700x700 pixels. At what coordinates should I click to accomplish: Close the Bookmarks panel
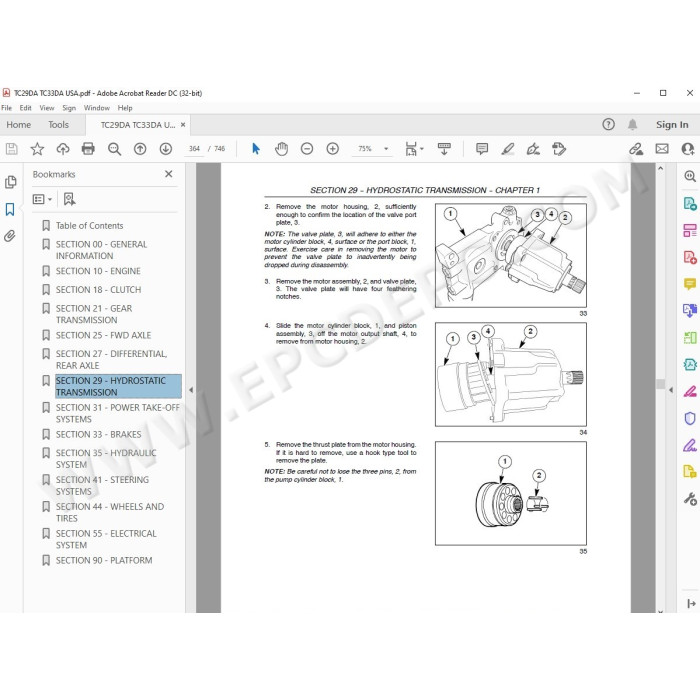pyautogui.click(x=168, y=174)
